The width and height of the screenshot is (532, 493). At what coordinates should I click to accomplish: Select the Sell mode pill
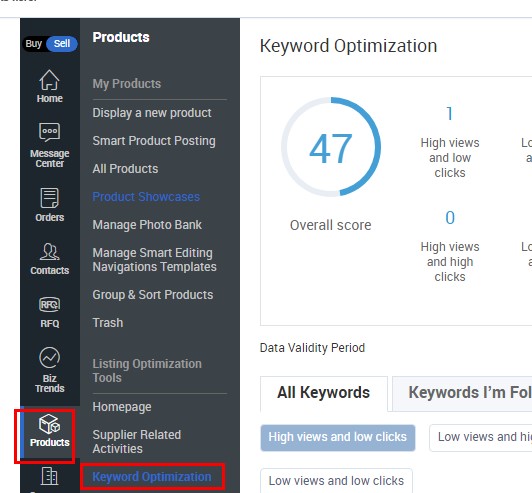62,44
